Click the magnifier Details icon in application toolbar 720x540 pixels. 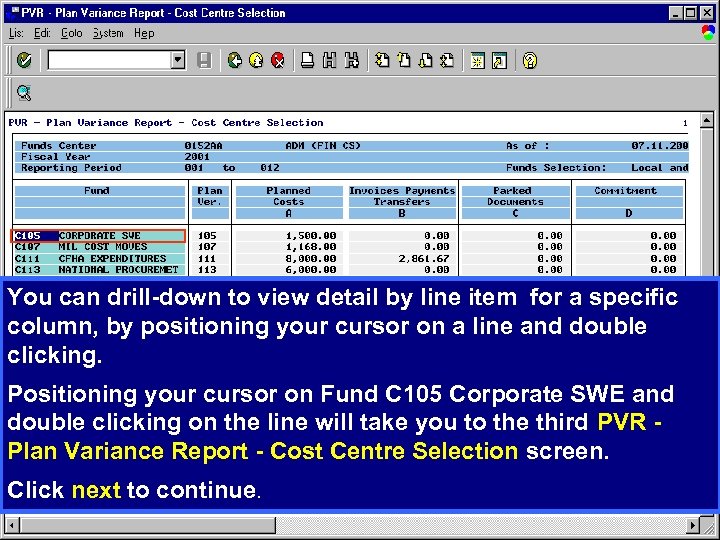24,93
